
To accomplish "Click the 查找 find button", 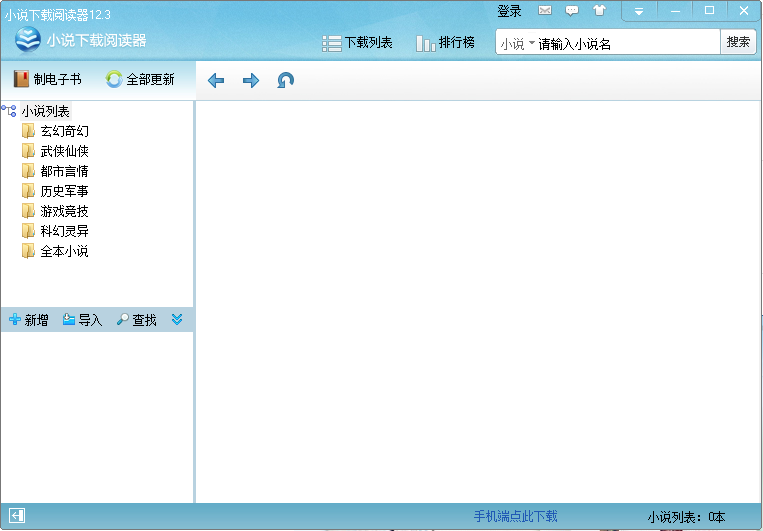I will (x=136, y=320).
